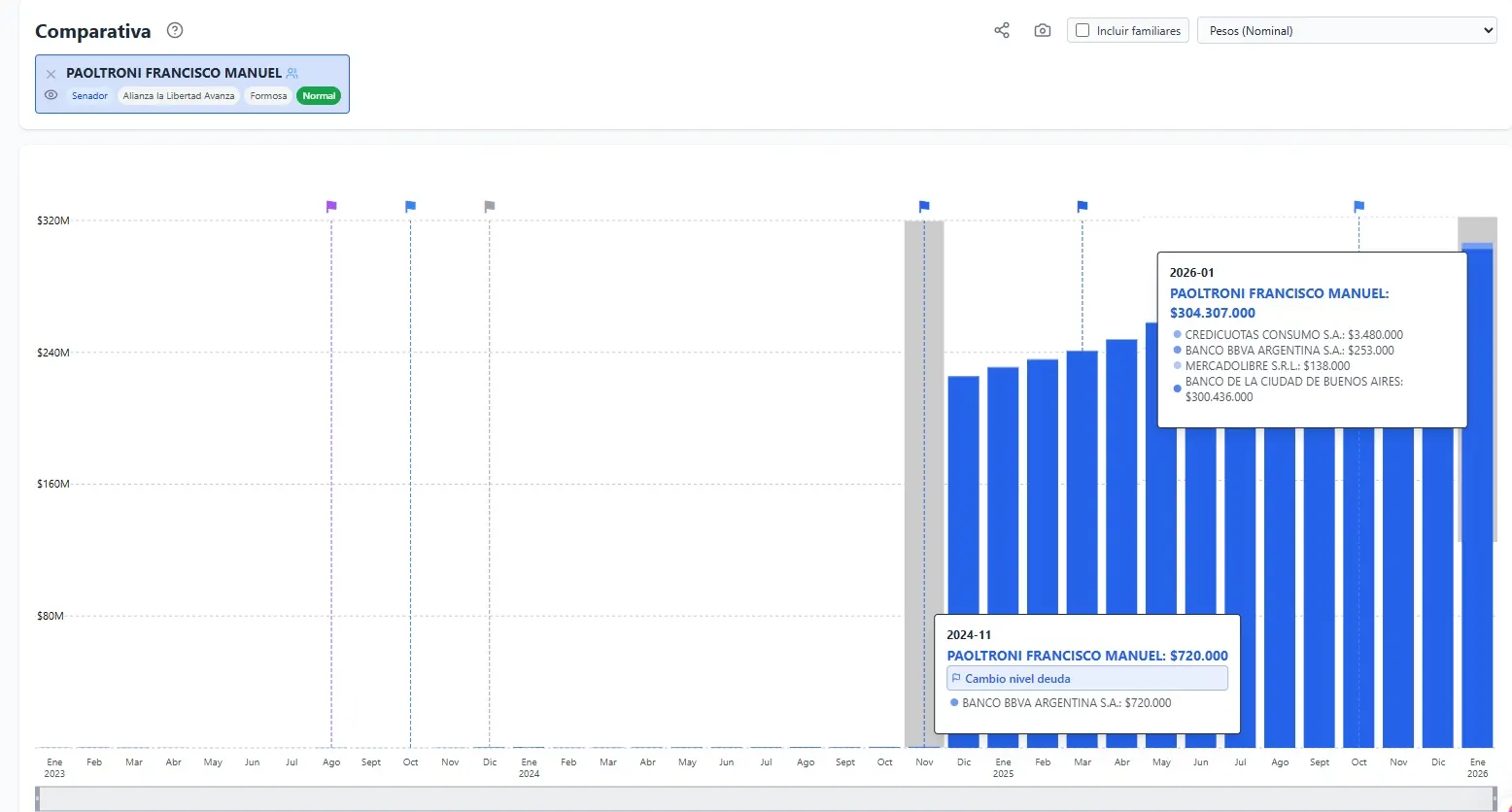This screenshot has width=1512, height=812.
Task: Click the blue flag above Oct 2023
Action: coord(410,206)
